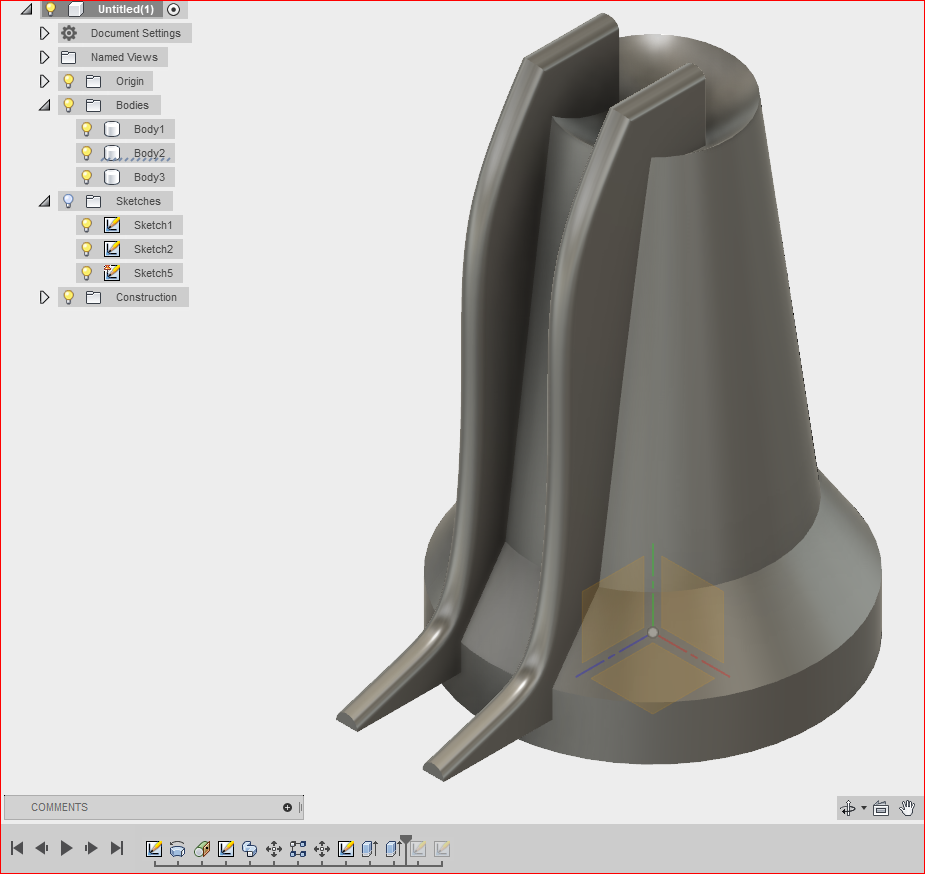Expand the Origin folder
The width and height of the screenshot is (925, 874).
(x=44, y=81)
